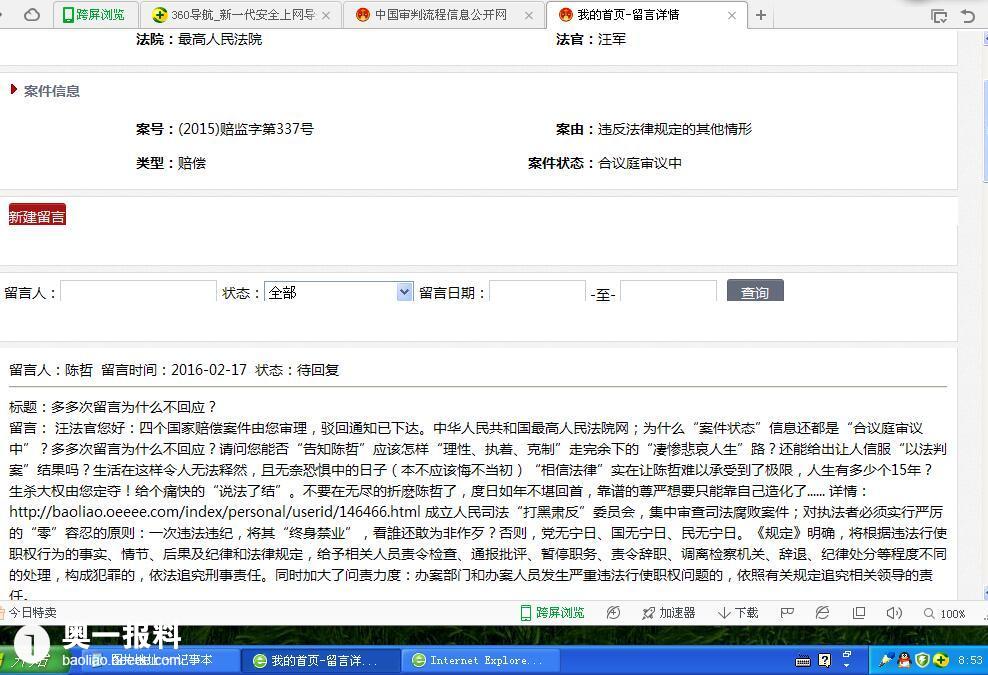Screen dimensions: 988x675
Task: Open the home page with the house icon
Action: pos(33,15)
